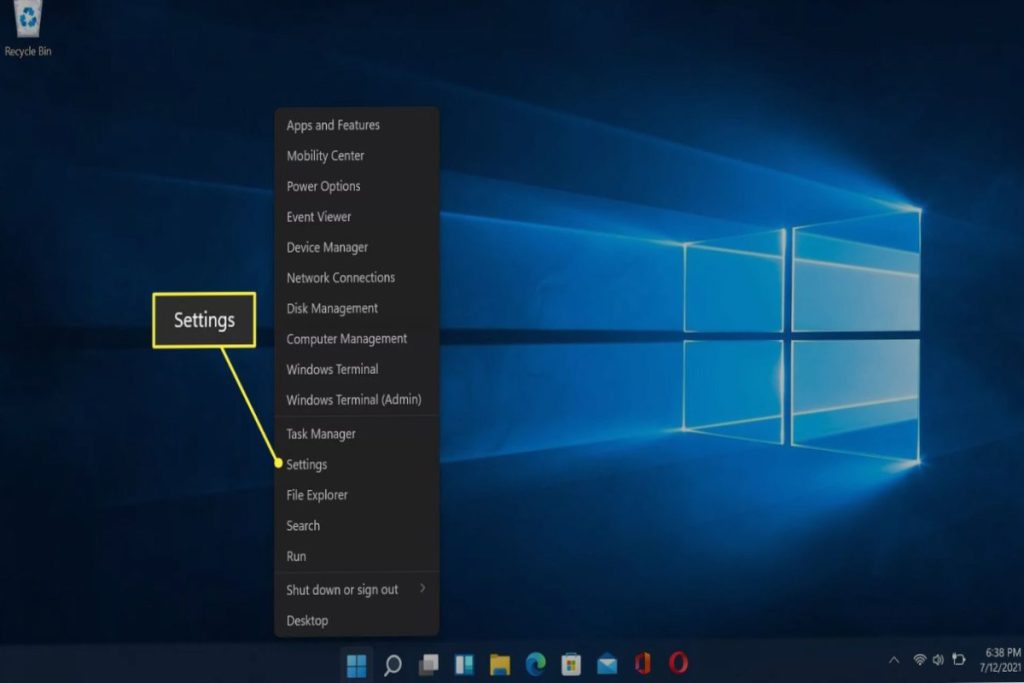This screenshot has height=683, width=1024.
Task: Select Mobility Center from the menu
Action: (357, 156)
